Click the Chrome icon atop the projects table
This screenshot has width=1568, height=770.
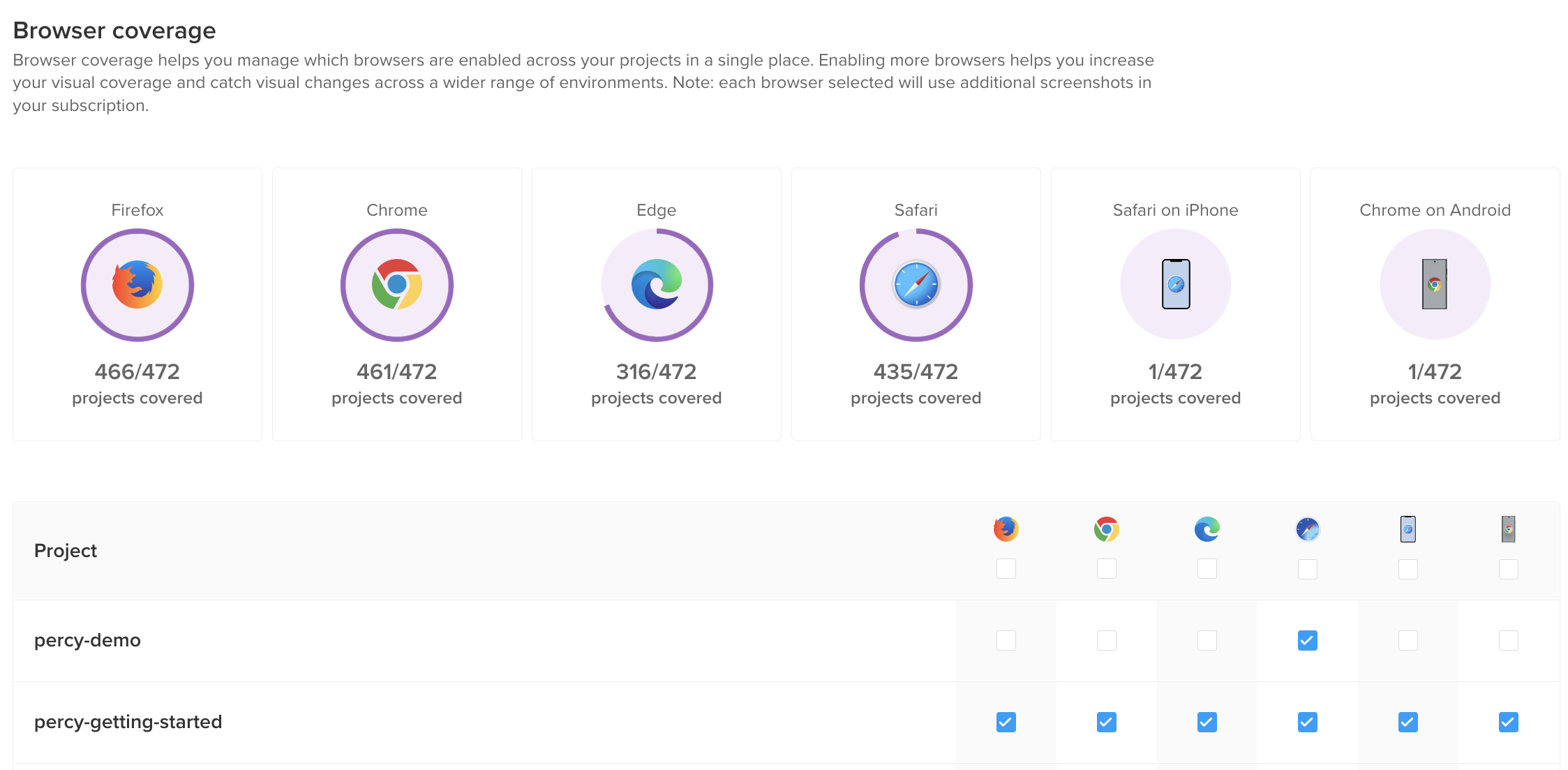pyautogui.click(x=1106, y=529)
